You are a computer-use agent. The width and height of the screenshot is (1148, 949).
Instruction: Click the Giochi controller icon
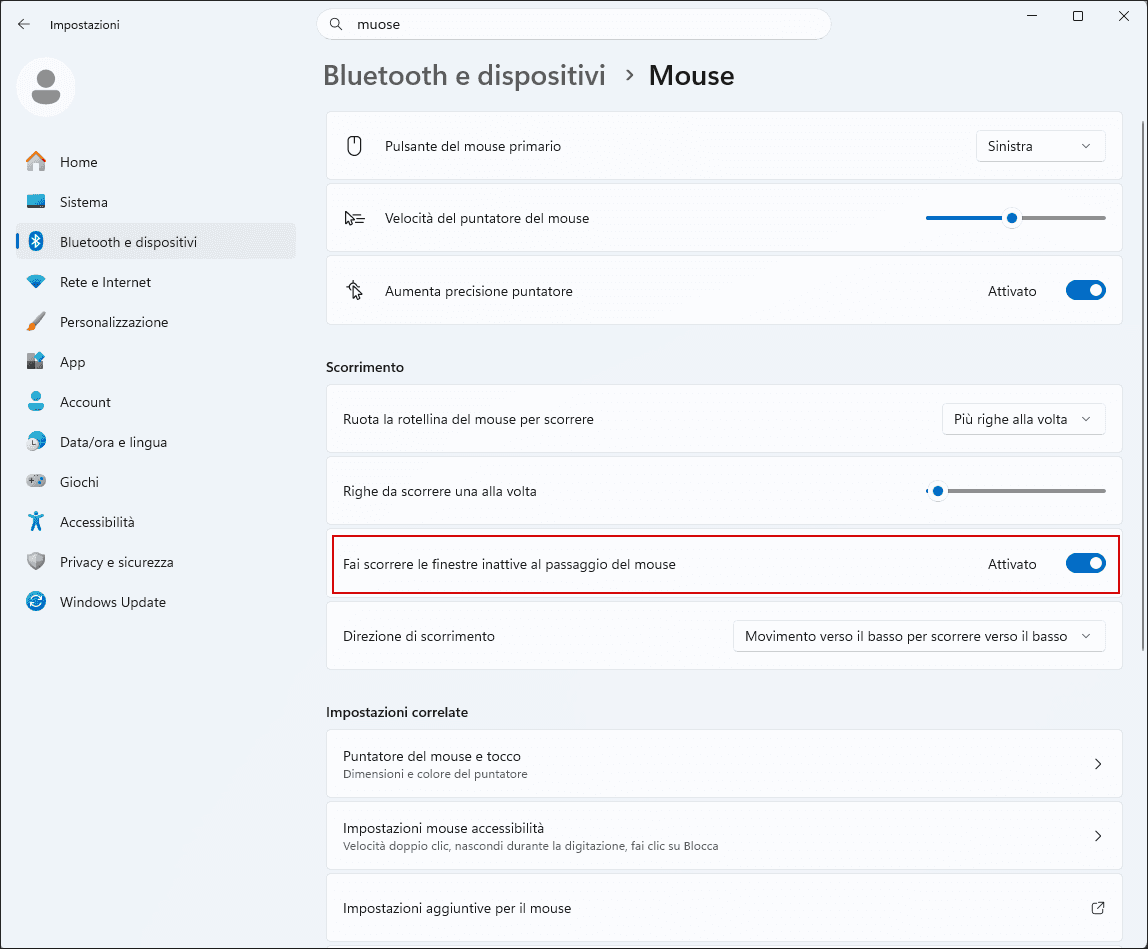point(35,482)
